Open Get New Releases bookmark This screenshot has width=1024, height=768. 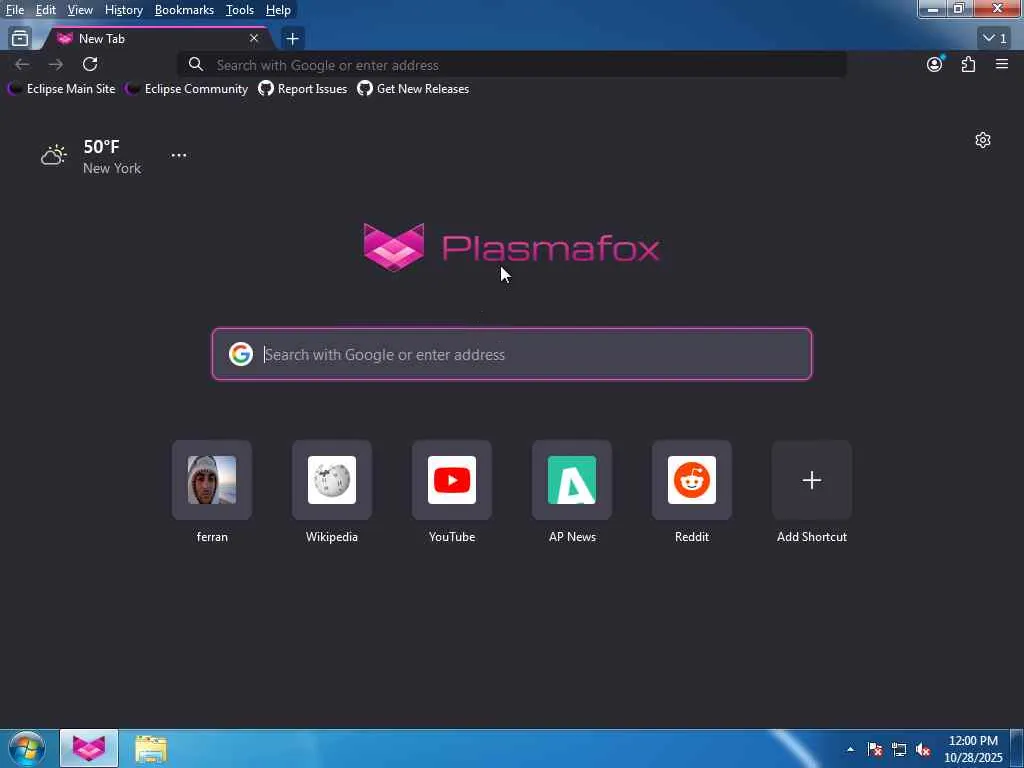(413, 89)
